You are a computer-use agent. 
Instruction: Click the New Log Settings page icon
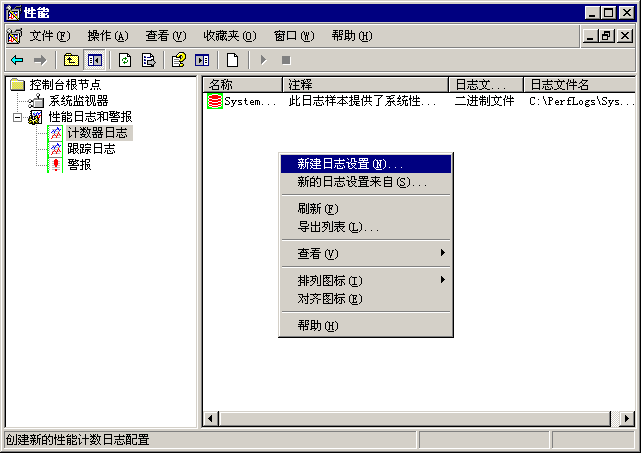[232, 60]
